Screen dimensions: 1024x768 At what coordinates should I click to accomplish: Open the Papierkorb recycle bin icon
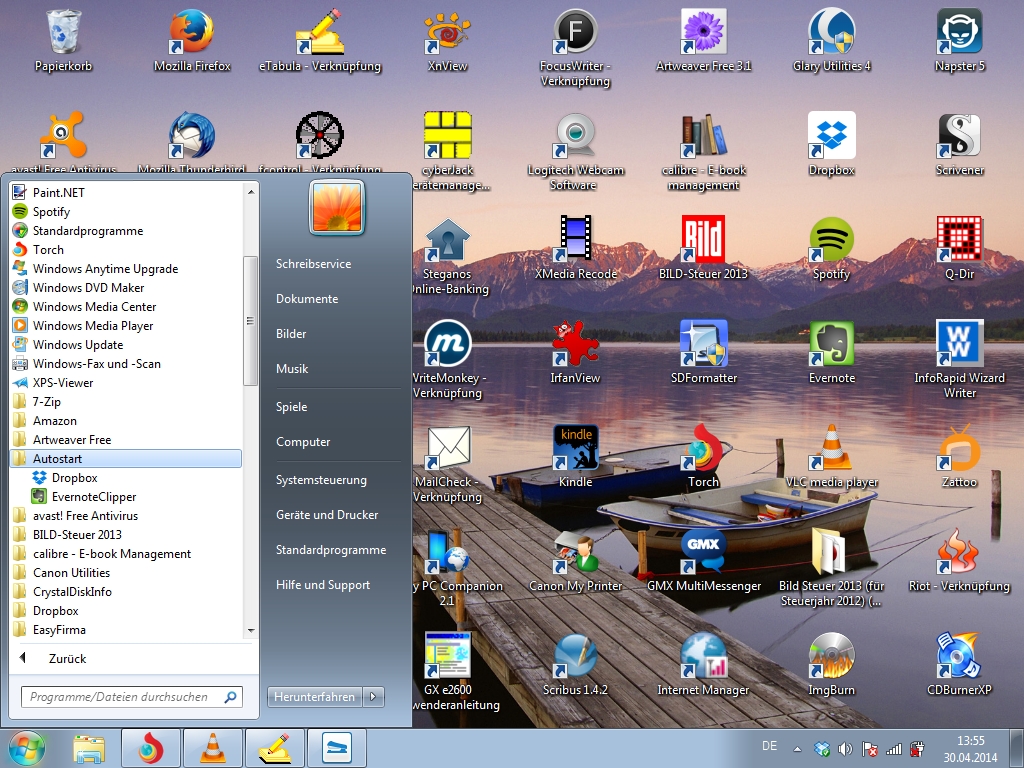[63, 40]
